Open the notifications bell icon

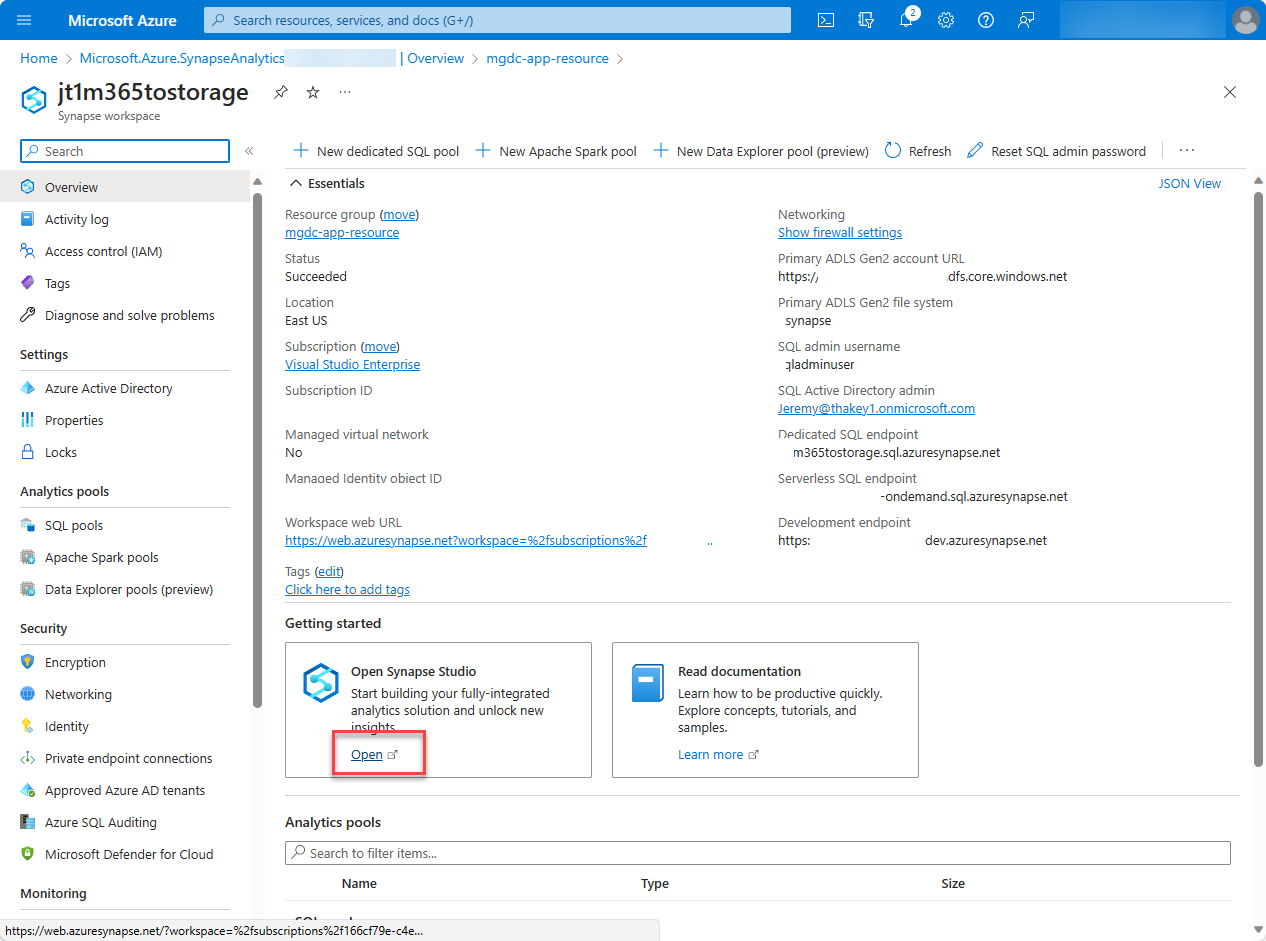tap(906, 19)
